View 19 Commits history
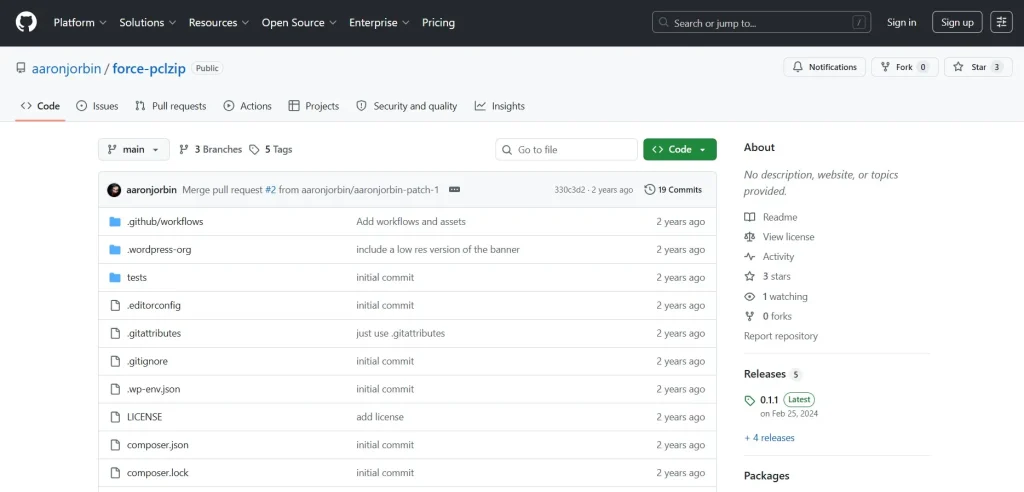This screenshot has height=492, width=1024. click(673, 190)
